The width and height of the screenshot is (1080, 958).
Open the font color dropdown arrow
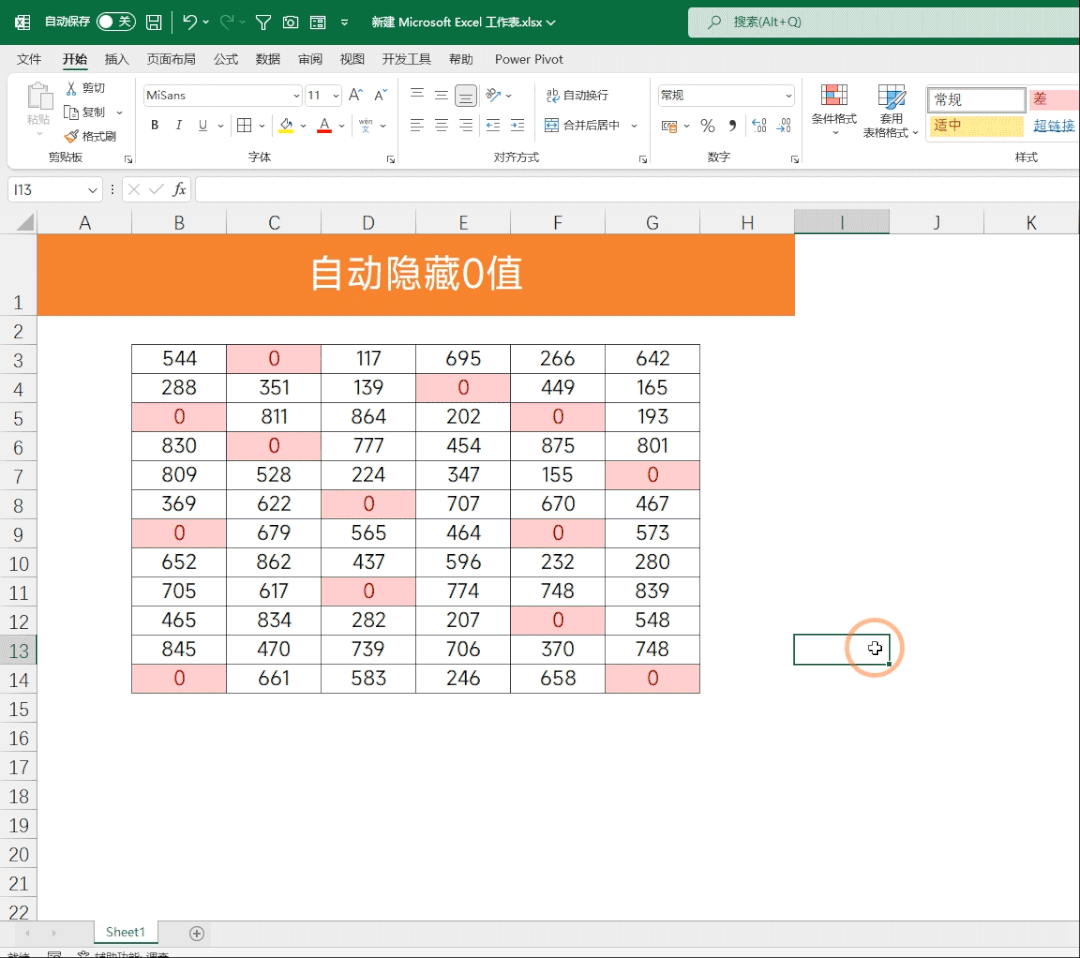point(342,126)
